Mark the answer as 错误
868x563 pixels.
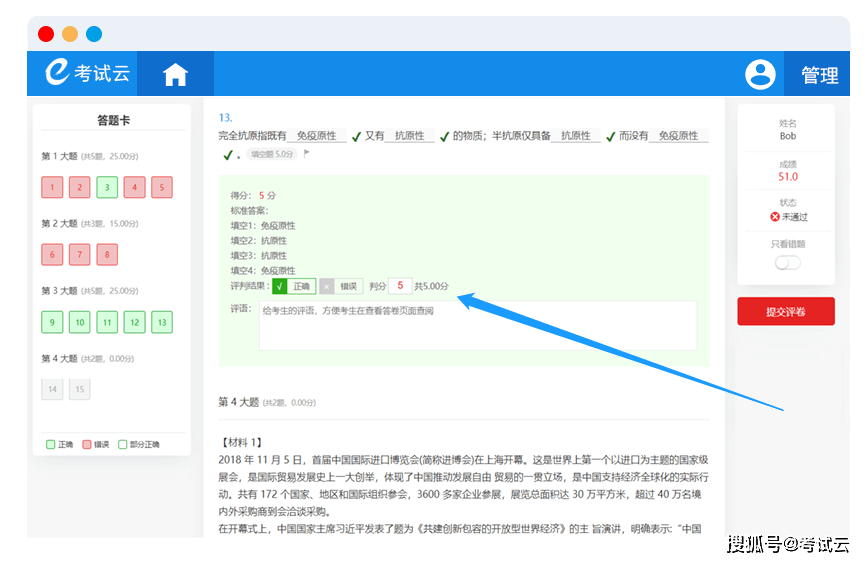[x=342, y=286]
